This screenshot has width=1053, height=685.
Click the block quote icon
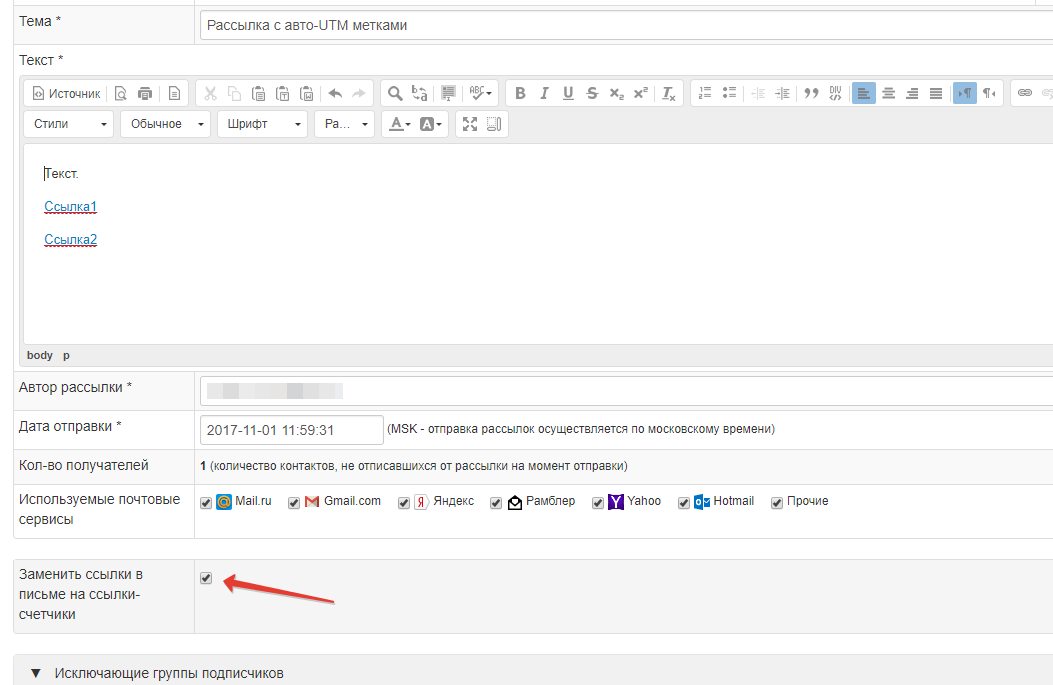pyautogui.click(x=811, y=93)
